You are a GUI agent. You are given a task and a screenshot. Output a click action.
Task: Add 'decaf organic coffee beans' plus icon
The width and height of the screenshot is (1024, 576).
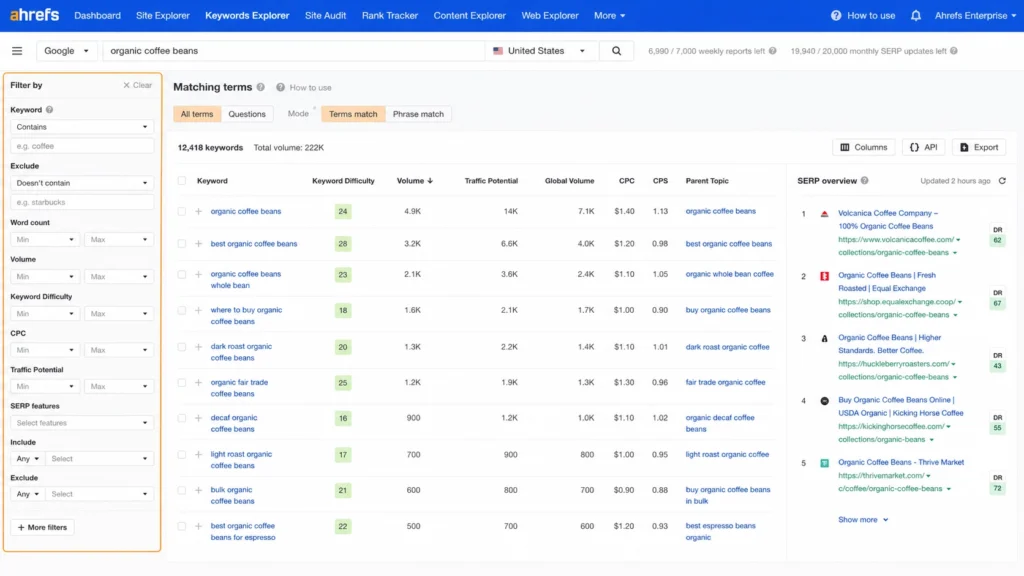pos(199,418)
